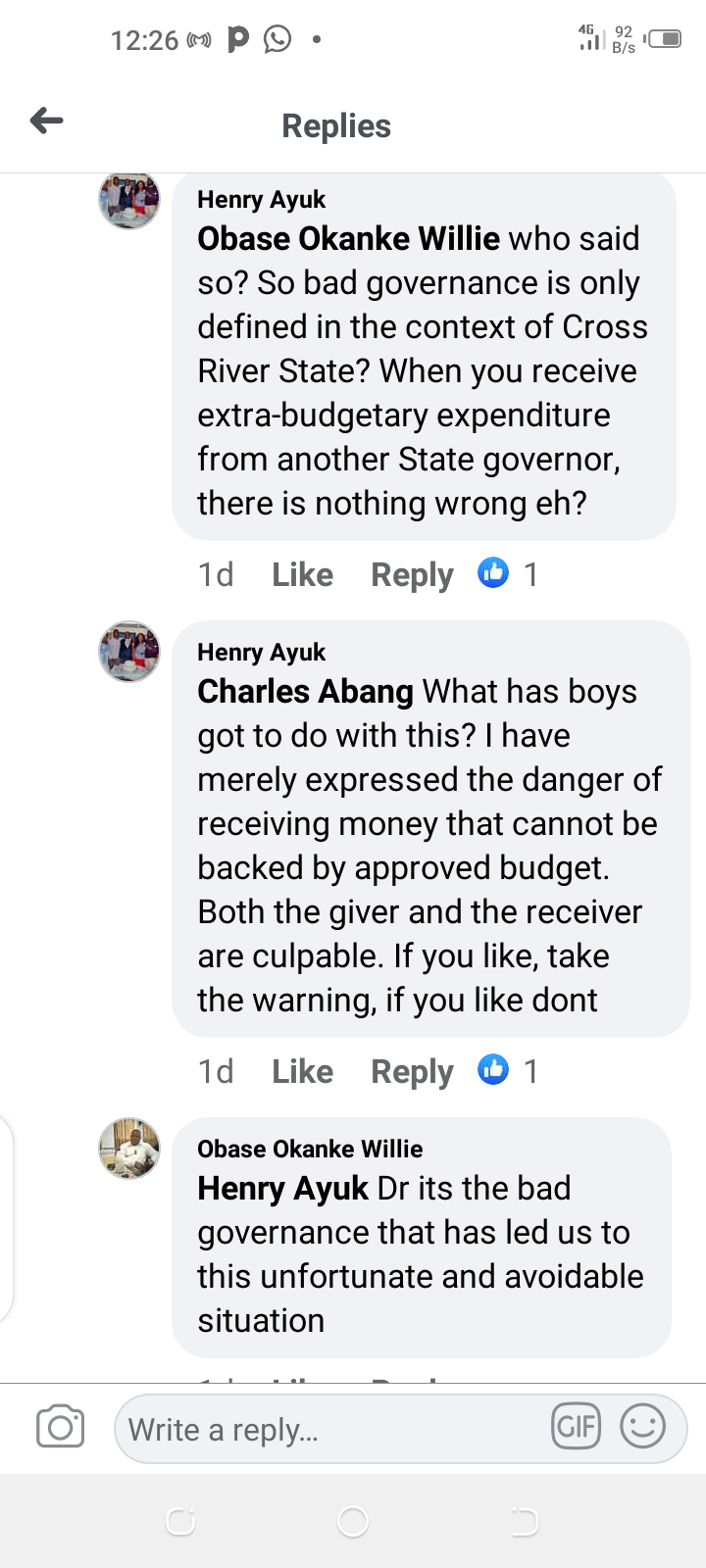This screenshot has height=1568, width=706.
Task: Tap thumbs-up reaction icon on Charles Abang reply
Action: [493, 1069]
